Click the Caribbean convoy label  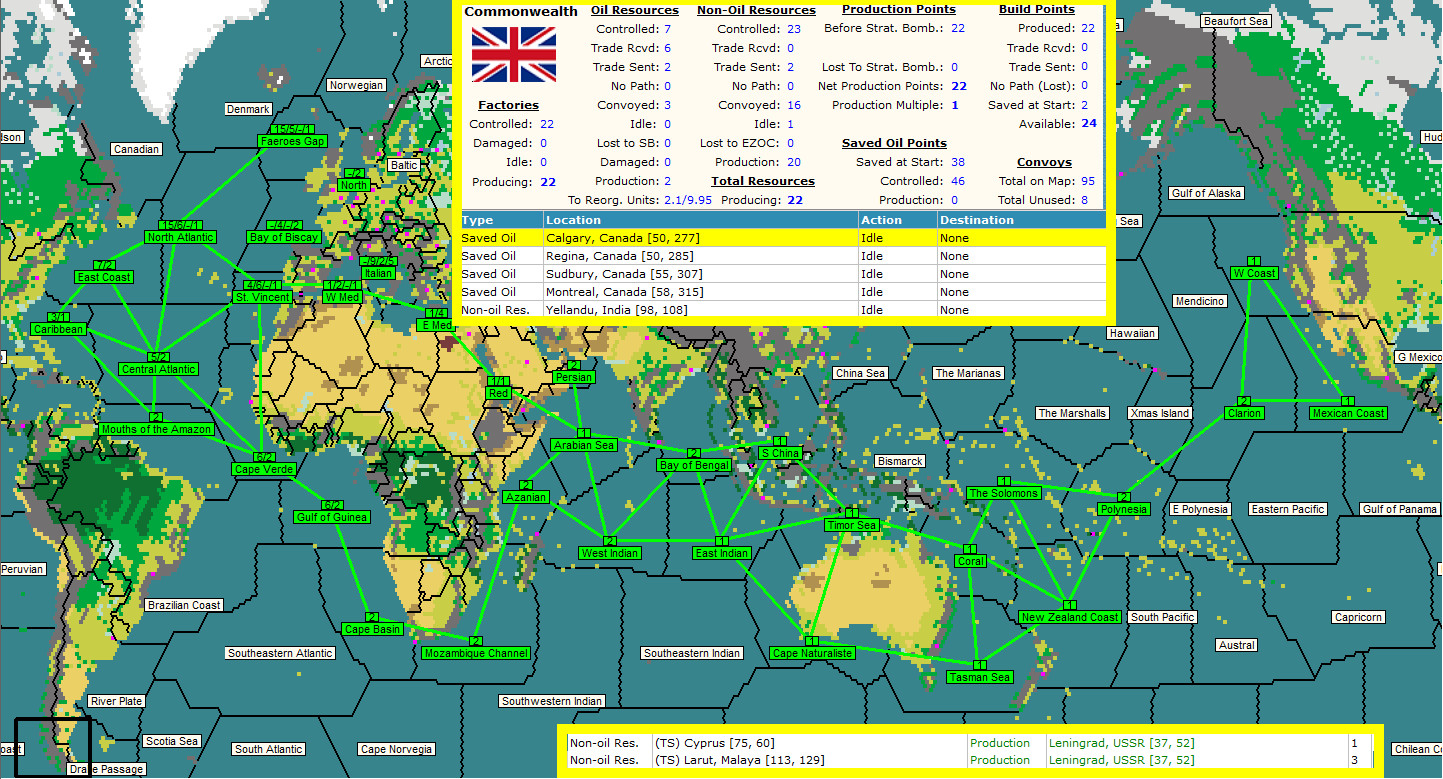[58, 330]
